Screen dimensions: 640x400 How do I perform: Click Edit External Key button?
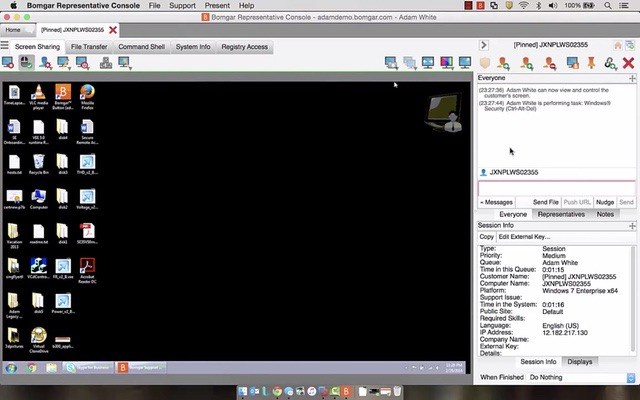coord(525,236)
